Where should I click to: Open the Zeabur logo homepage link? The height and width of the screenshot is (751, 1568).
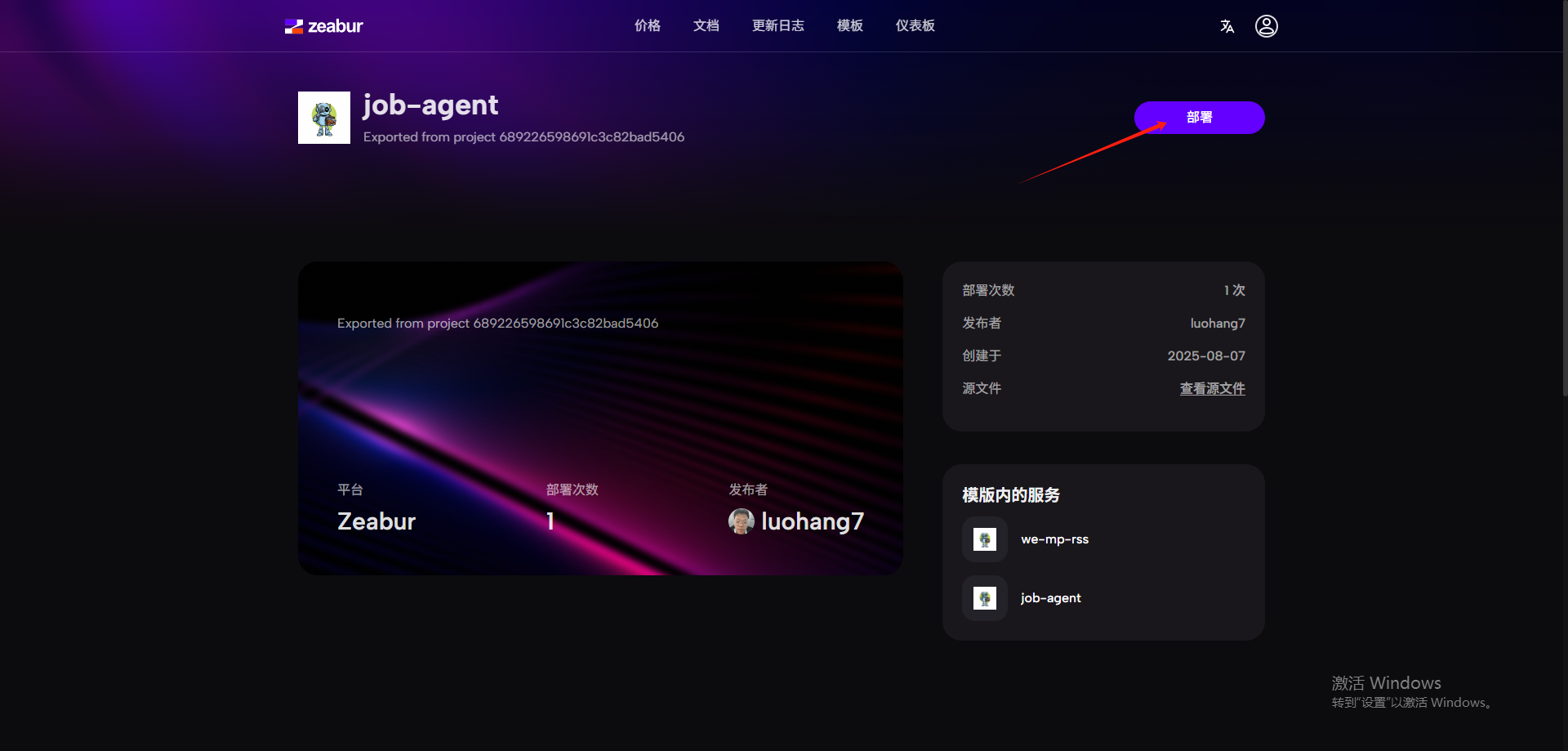coord(323,26)
